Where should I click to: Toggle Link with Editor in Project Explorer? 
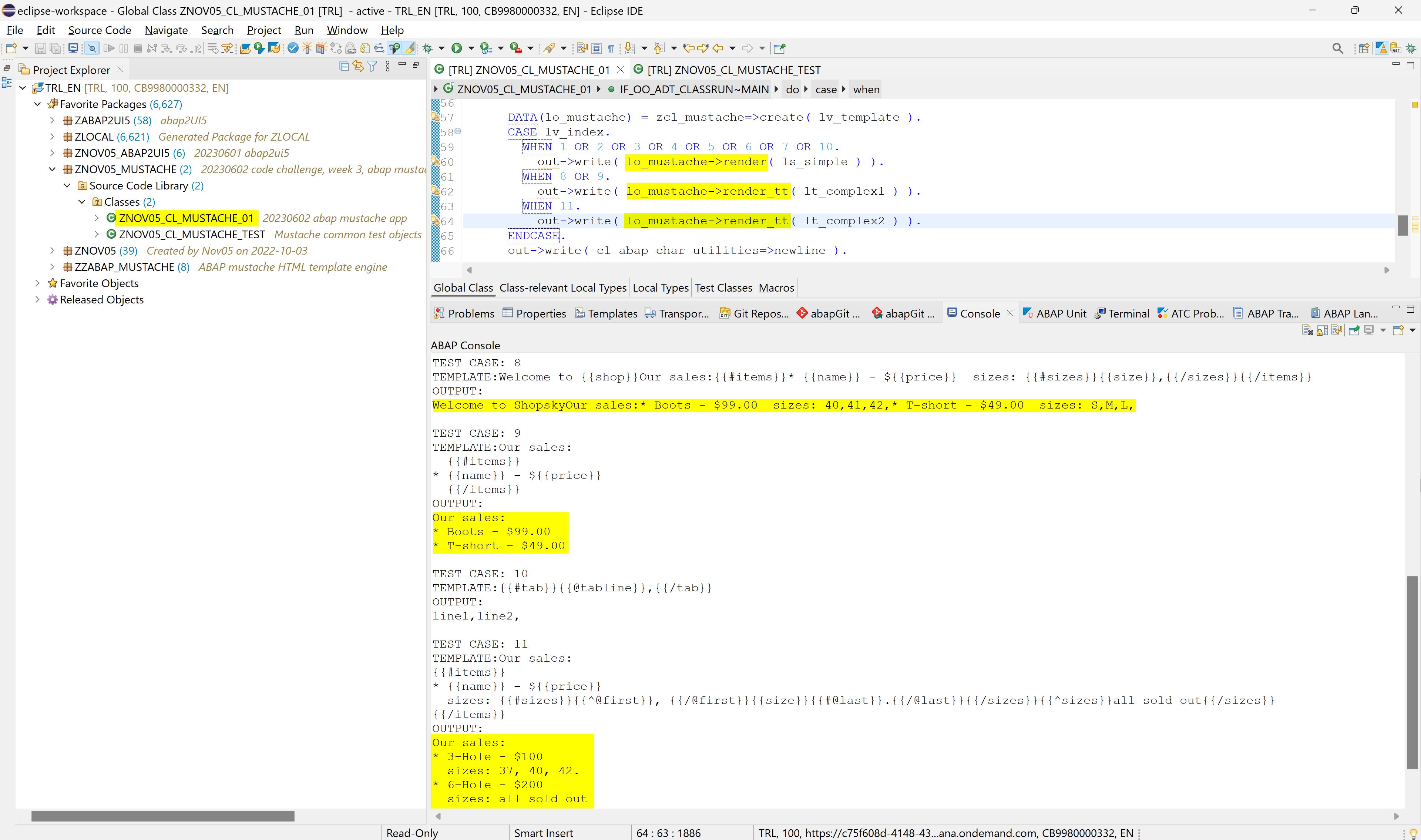point(358,66)
